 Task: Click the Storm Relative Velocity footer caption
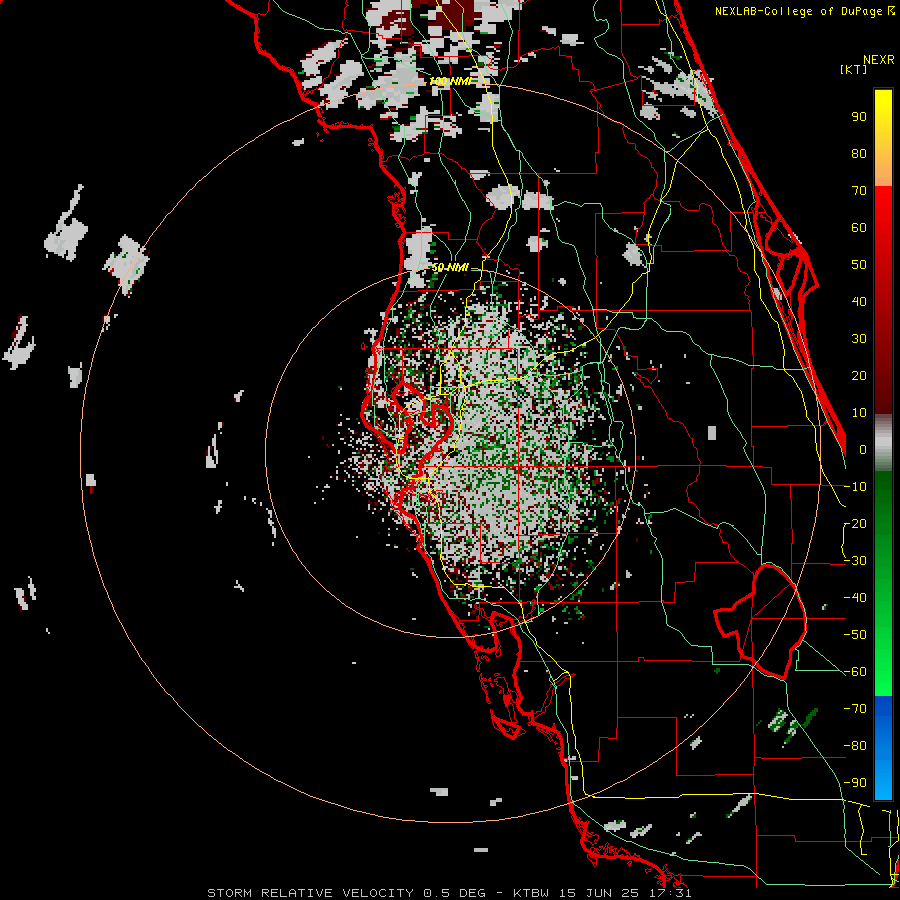(x=449, y=893)
